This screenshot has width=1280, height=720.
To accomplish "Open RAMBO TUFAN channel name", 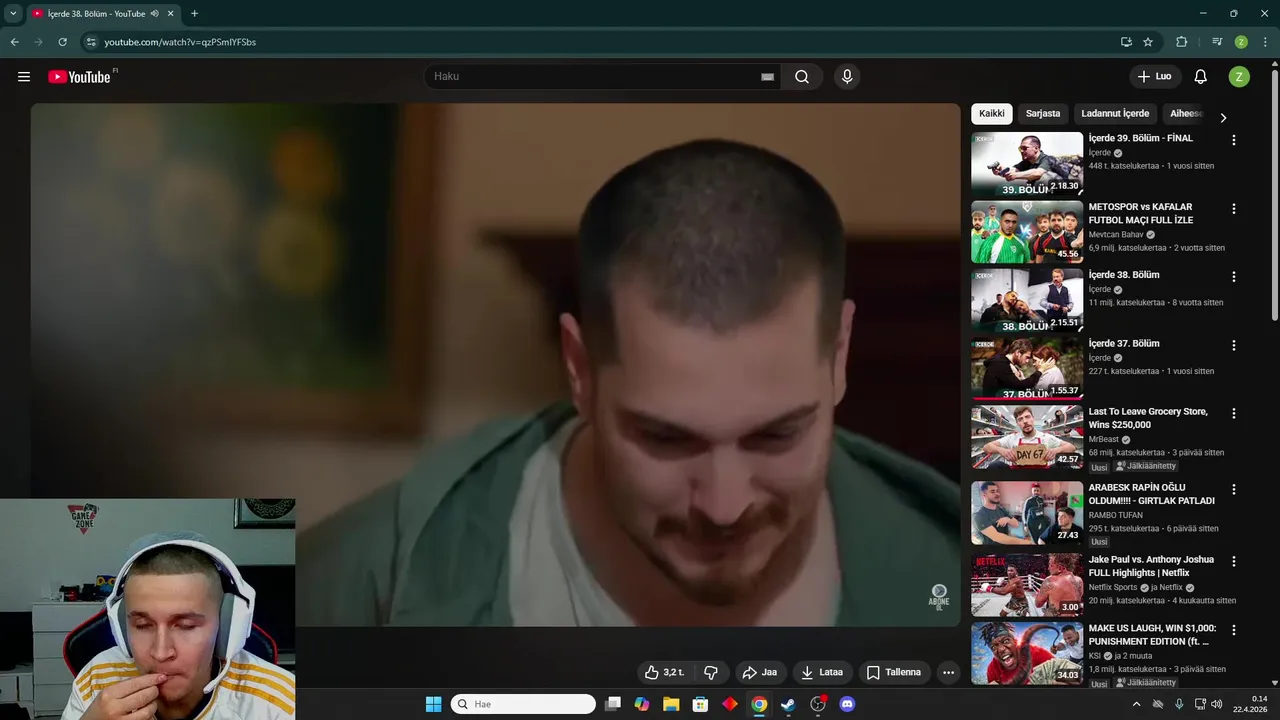I will (x=1118, y=516).
